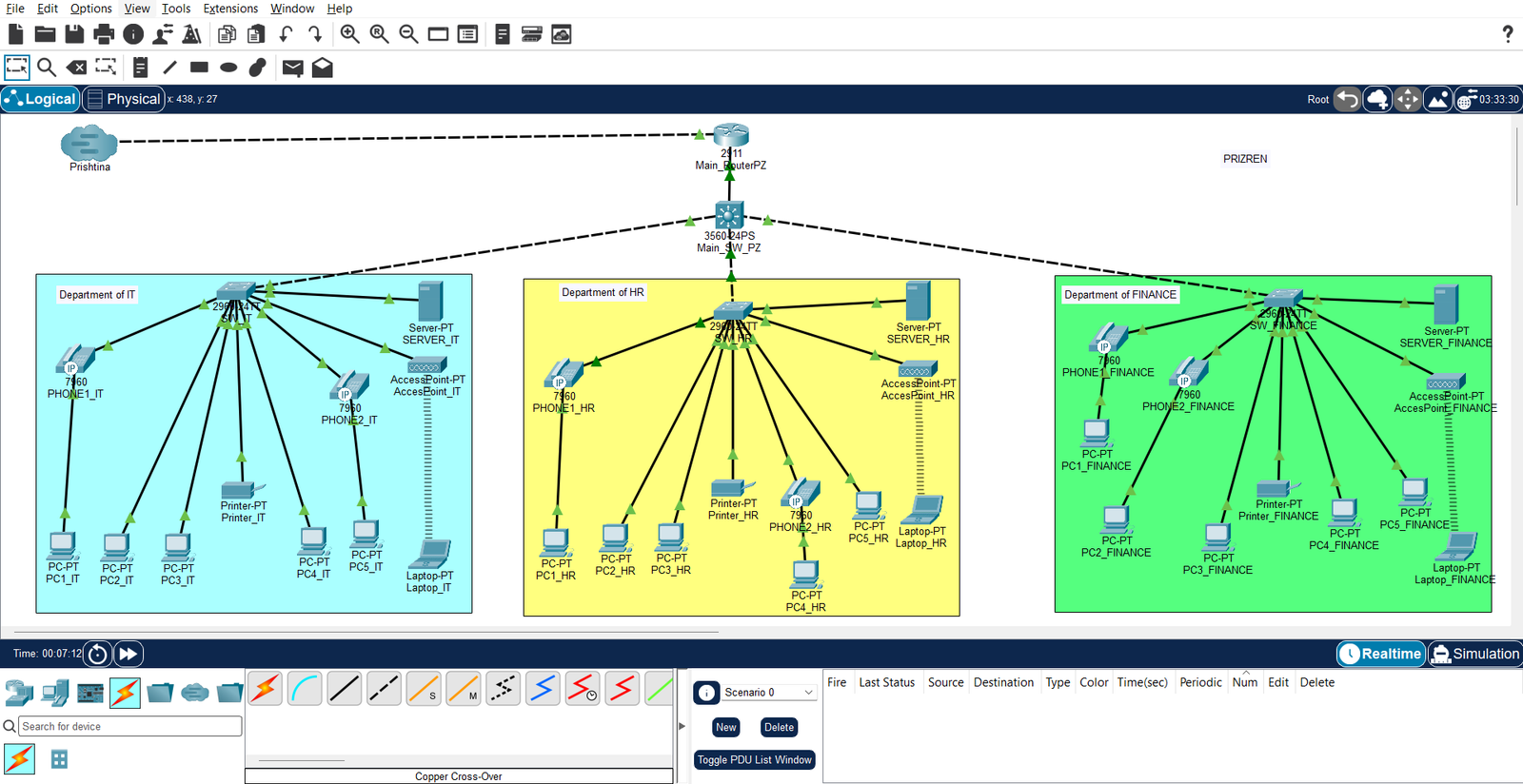Pick the Draw Ellipse tool
Screen dimensions: 1523x784
[228, 68]
